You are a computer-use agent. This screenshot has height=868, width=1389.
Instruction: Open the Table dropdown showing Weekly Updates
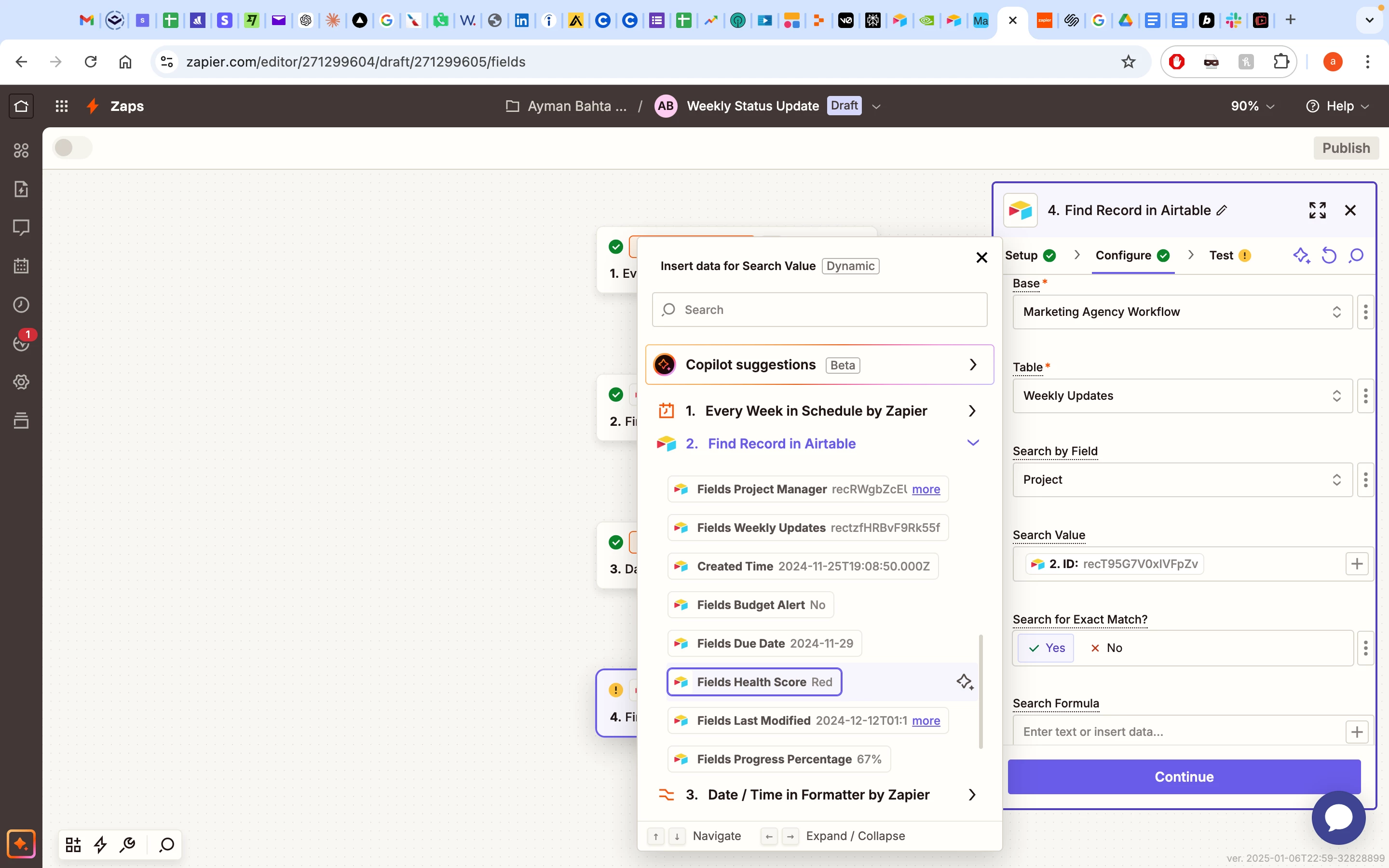1182,395
